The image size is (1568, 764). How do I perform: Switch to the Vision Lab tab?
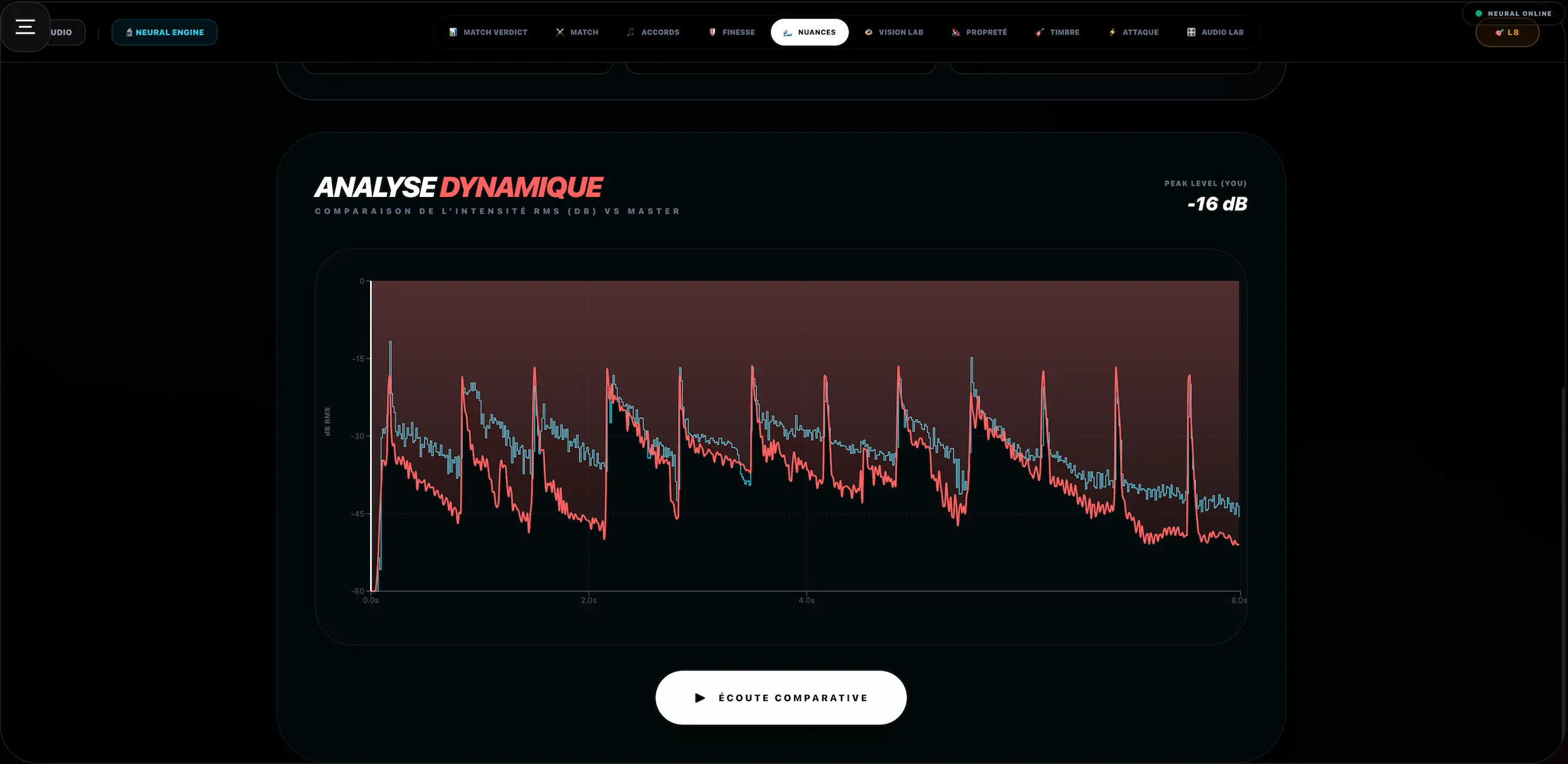pos(894,31)
